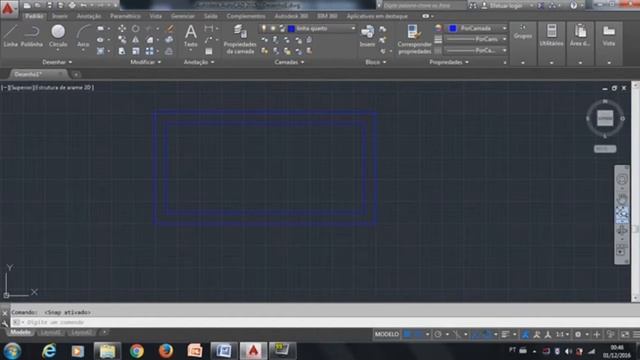The height and width of the screenshot is (360, 640).
Task: Open the annotation scale 1:1 dropdown
Action: tap(562, 334)
